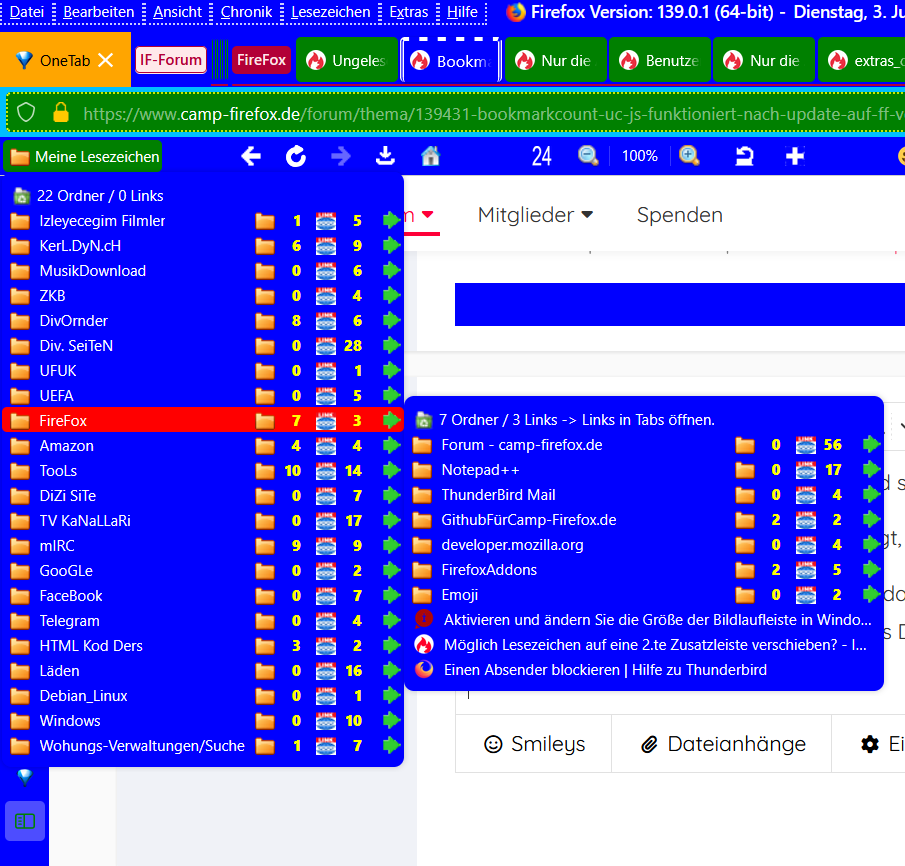Switch to the IF-Forum tab

point(171,60)
